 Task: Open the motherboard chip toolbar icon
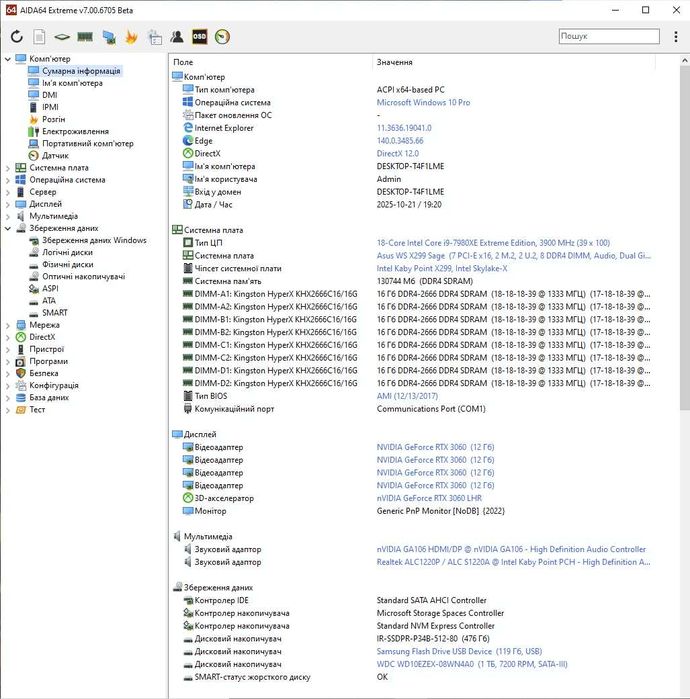[x=62, y=37]
